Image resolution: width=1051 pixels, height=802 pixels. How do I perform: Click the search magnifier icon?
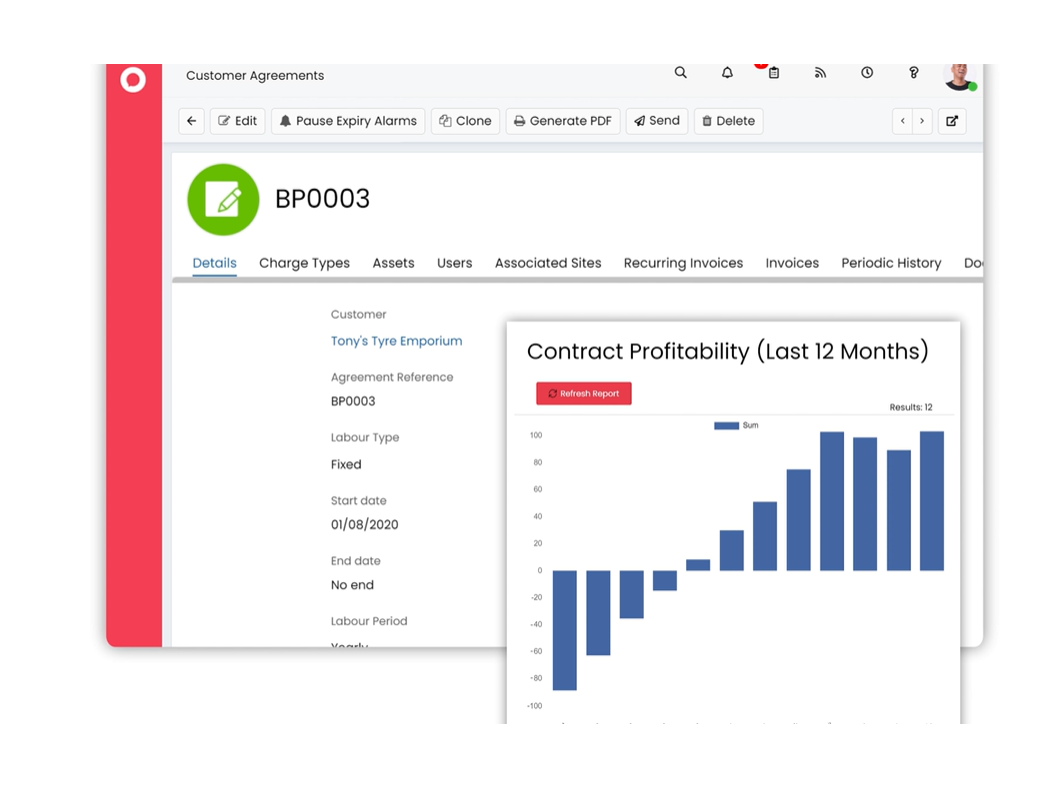click(x=680, y=73)
